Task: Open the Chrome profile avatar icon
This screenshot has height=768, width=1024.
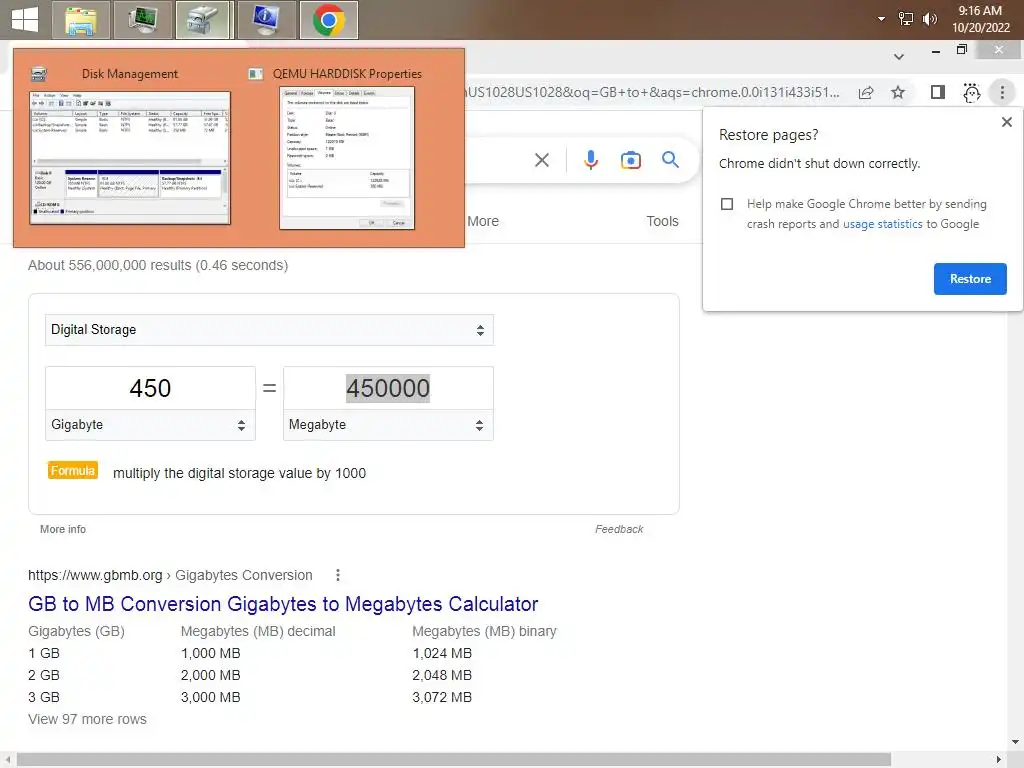Action: 972,93
